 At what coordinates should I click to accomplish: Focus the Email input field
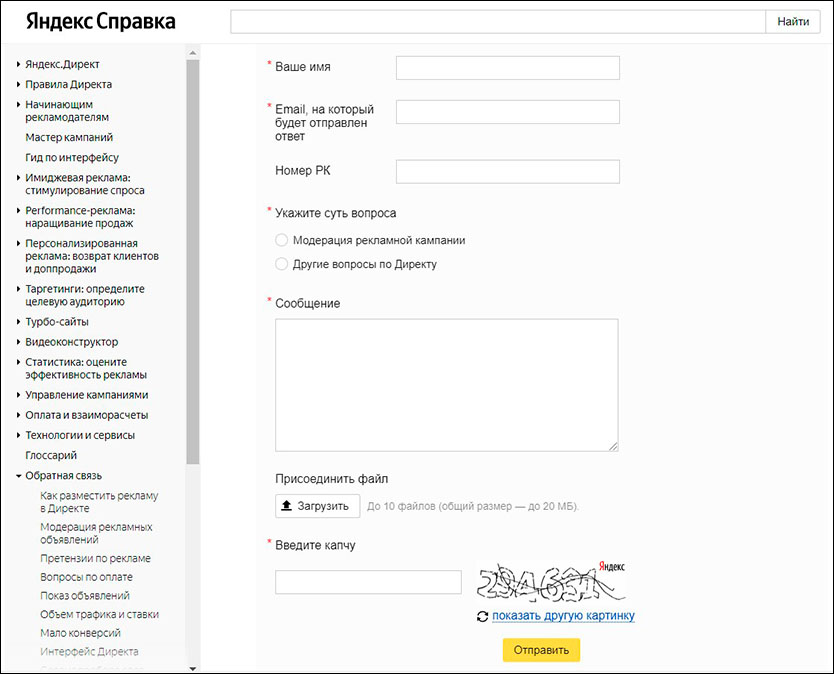pos(507,112)
